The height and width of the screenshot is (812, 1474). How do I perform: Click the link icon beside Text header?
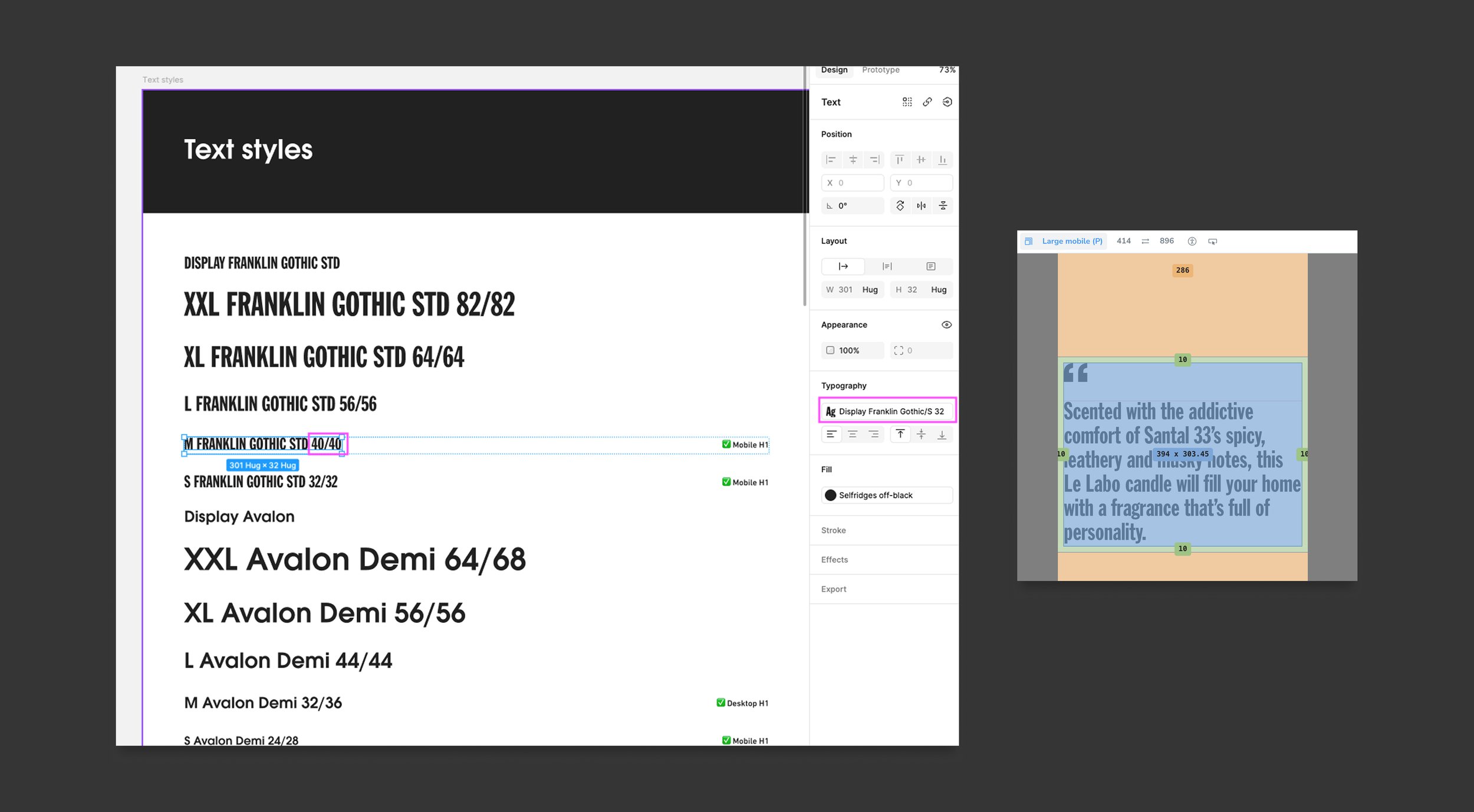[927, 102]
